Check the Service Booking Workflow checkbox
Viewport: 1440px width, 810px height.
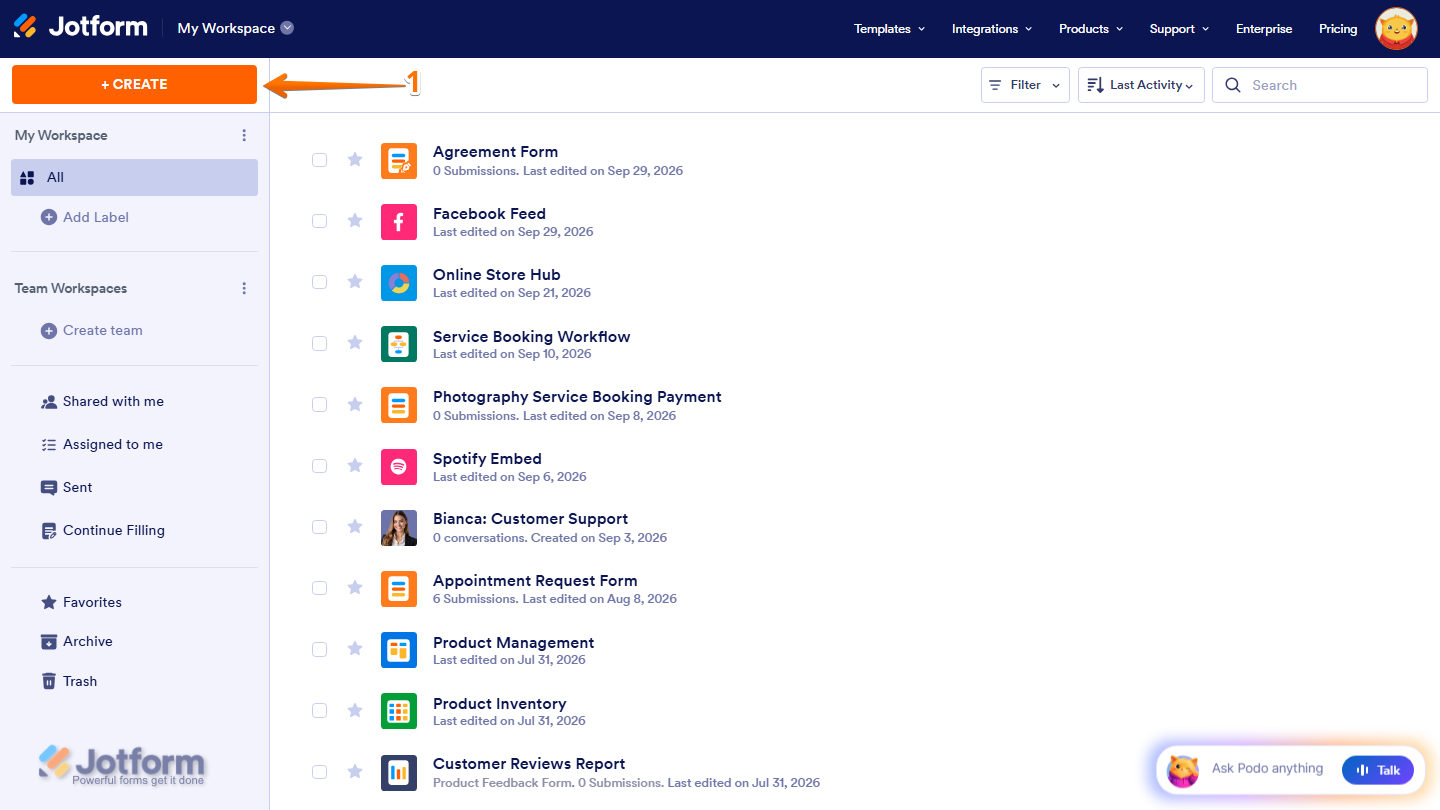coord(319,343)
